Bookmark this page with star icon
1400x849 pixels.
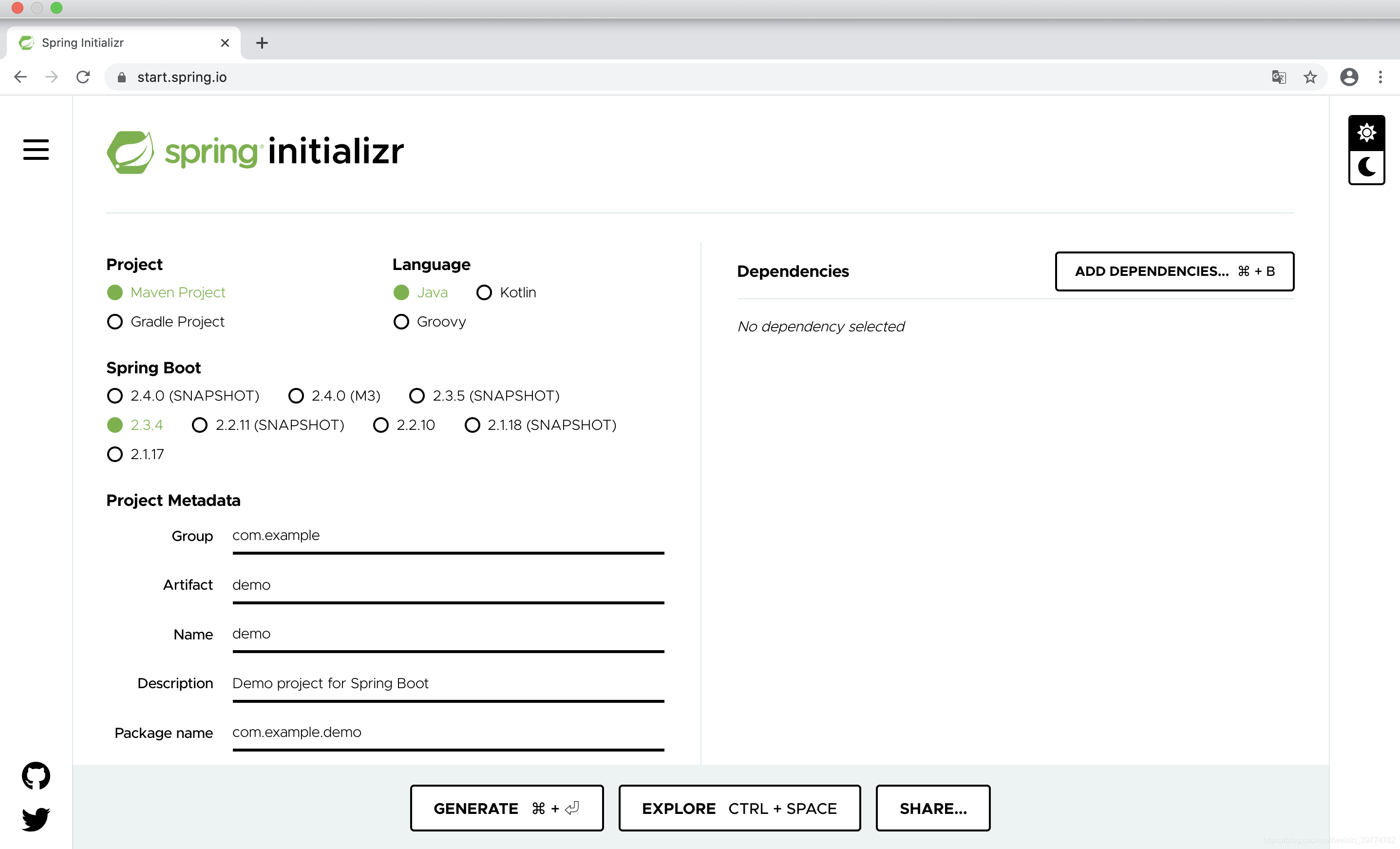(x=1310, y=77)
